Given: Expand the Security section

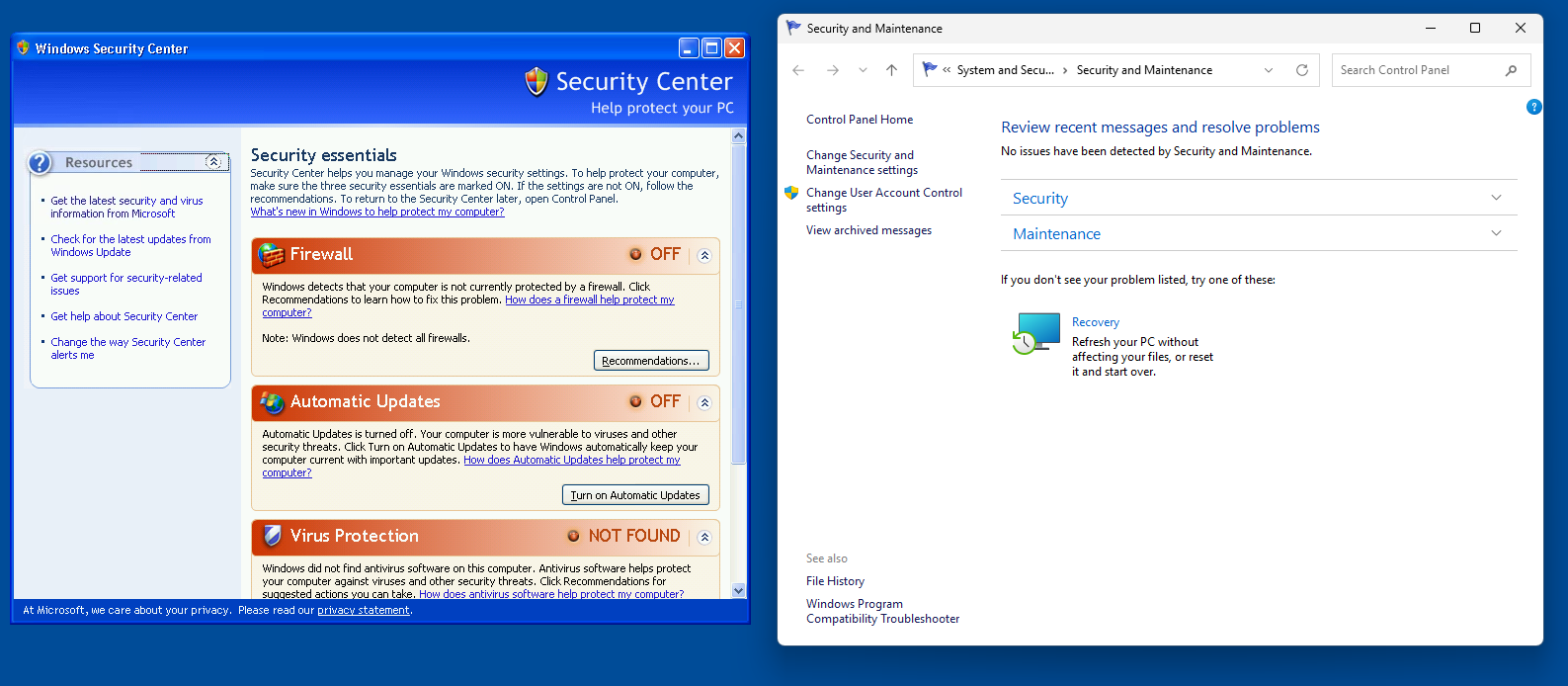Looking at the screenshot, I should pyautogui.click(x=1496, y=198).
